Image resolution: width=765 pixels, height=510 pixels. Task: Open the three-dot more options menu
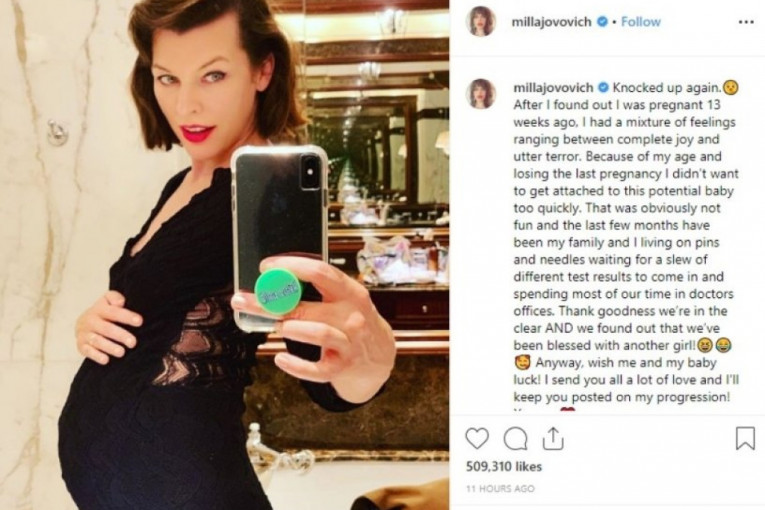(745, 22)
